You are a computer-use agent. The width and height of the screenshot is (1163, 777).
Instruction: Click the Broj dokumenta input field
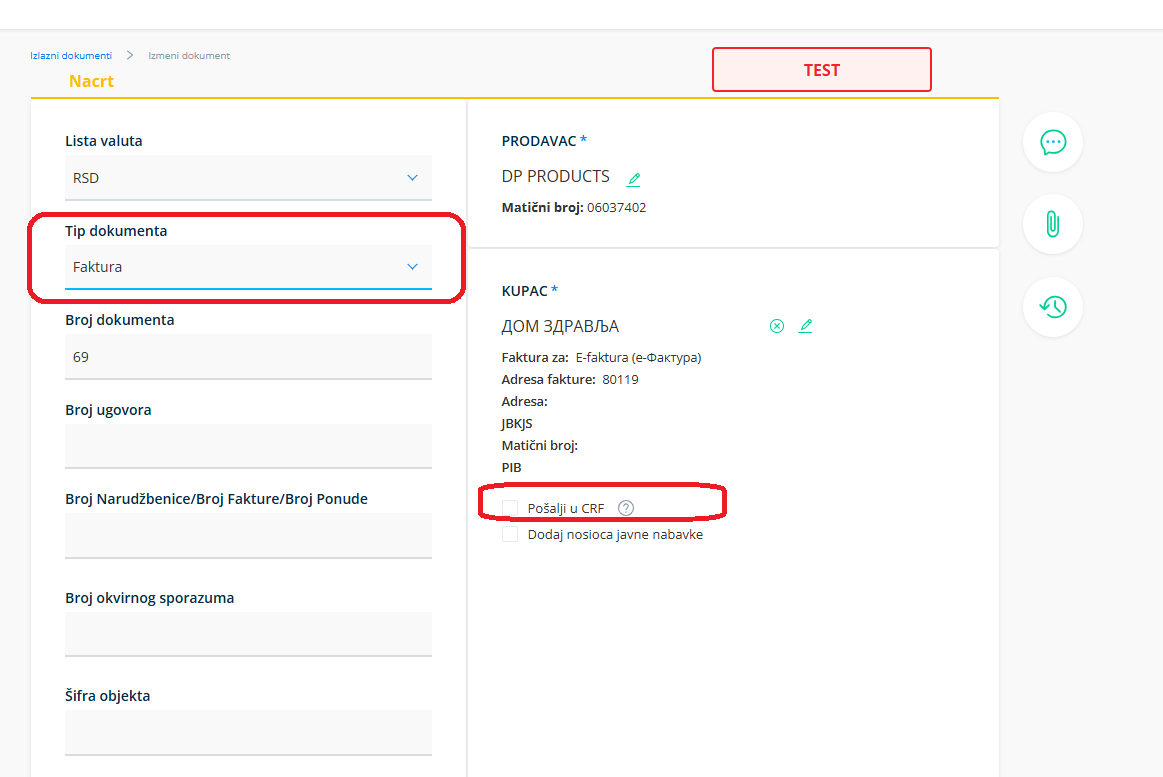[248, 356]
